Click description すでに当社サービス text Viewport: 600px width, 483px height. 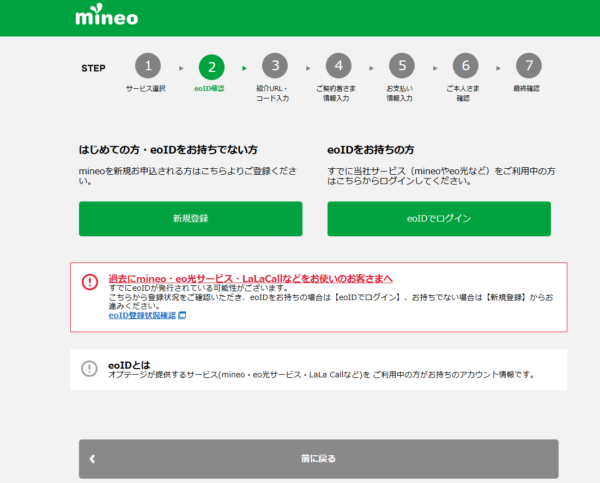coord(441,176)
